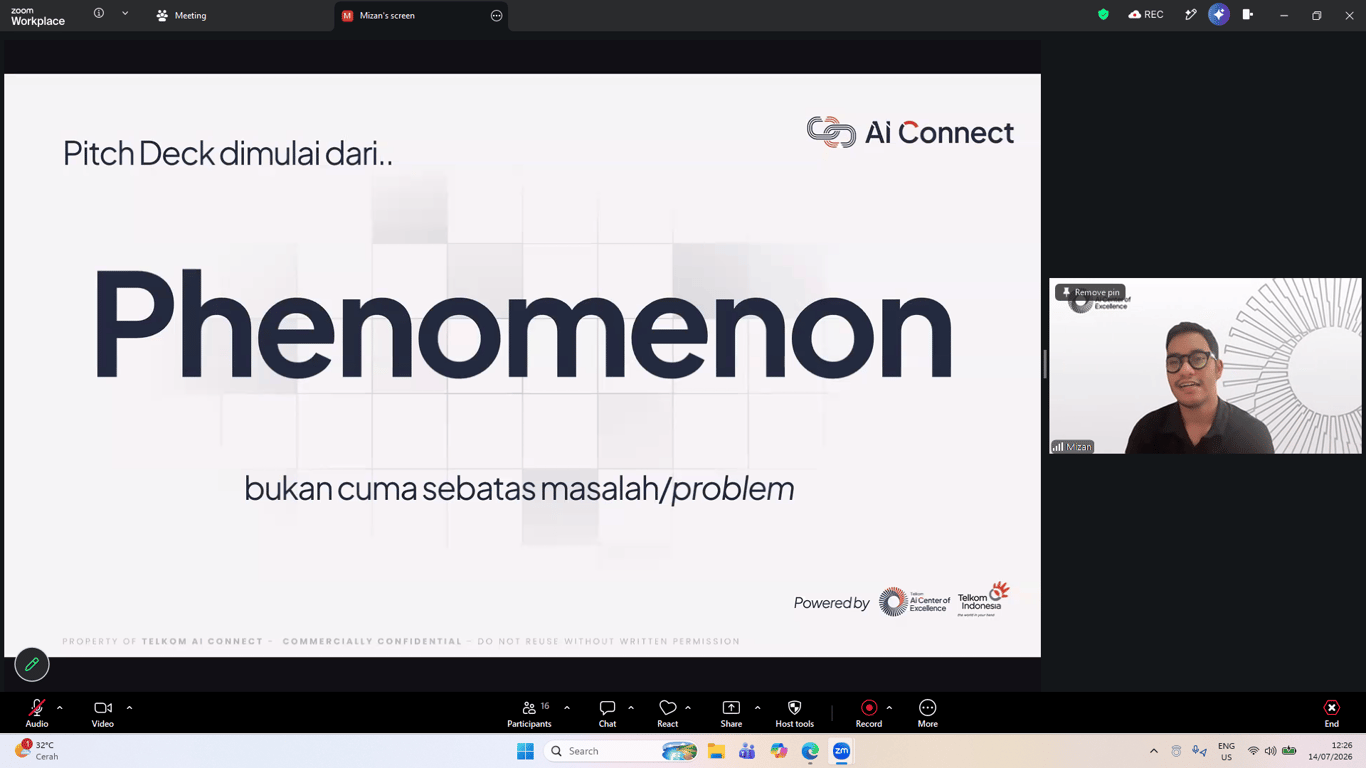Show hidden system tray icons
The image size is (1366, 768).
point(1154,751)
